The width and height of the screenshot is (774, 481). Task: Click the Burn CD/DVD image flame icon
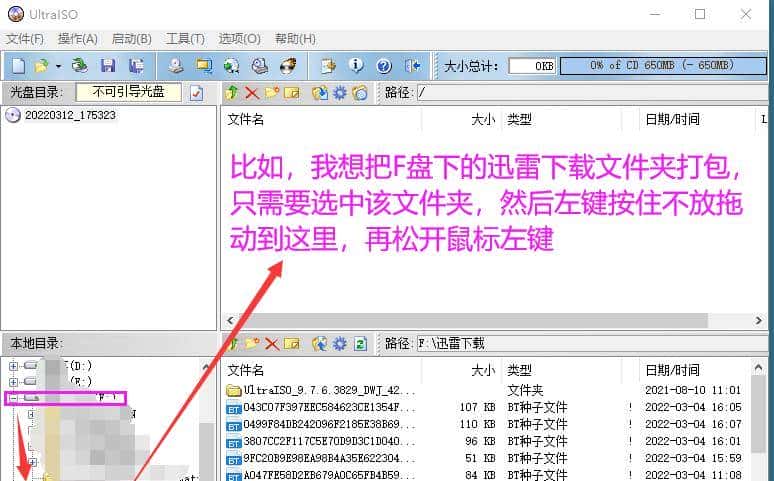288,66
